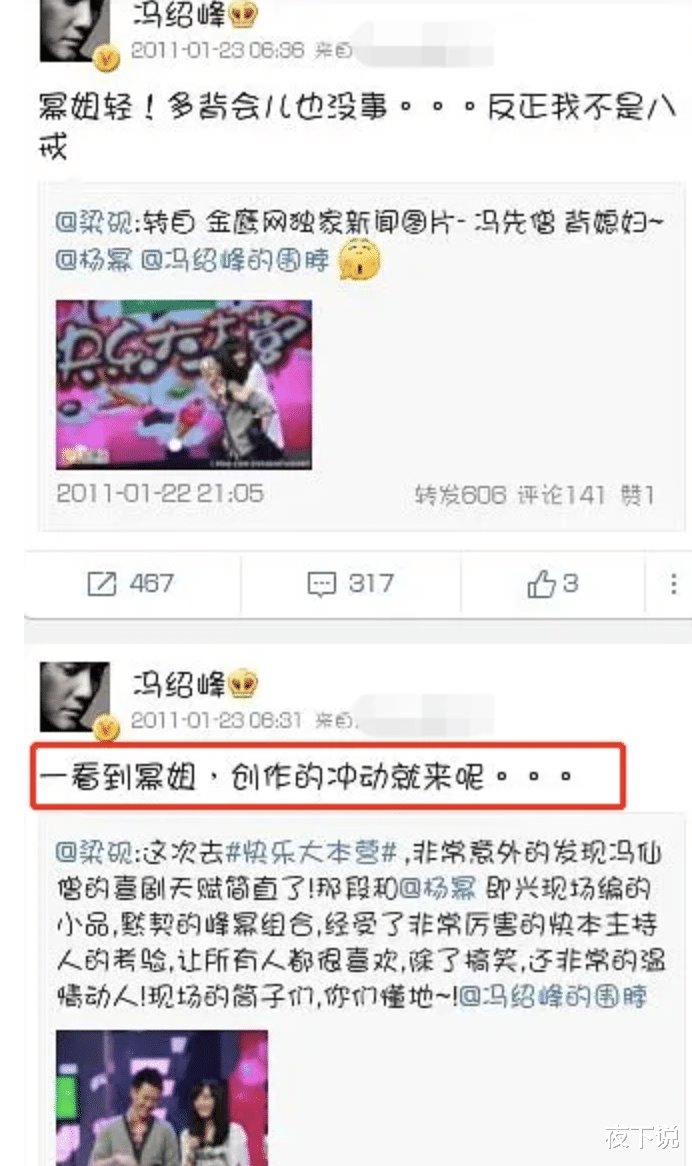
Task: Click the repost icon showing 467
Action: pyautogui.click(x=102, y=584)
